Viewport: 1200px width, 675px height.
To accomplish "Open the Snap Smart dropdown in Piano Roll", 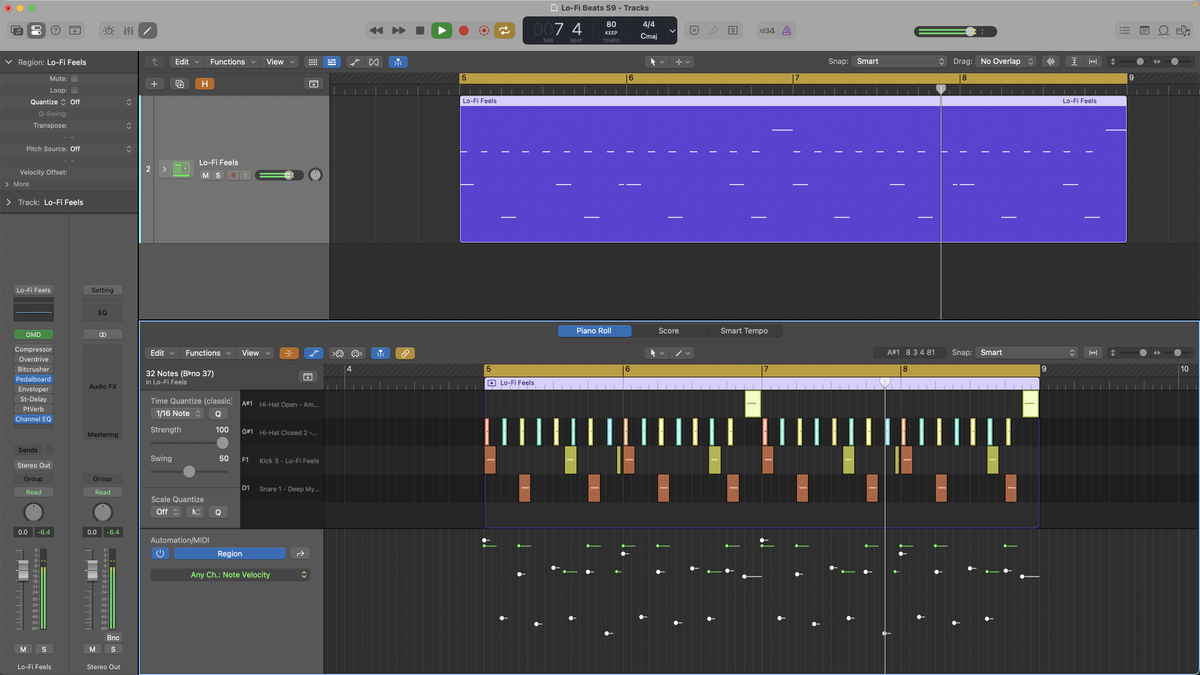I will [x=1025, y=352].
